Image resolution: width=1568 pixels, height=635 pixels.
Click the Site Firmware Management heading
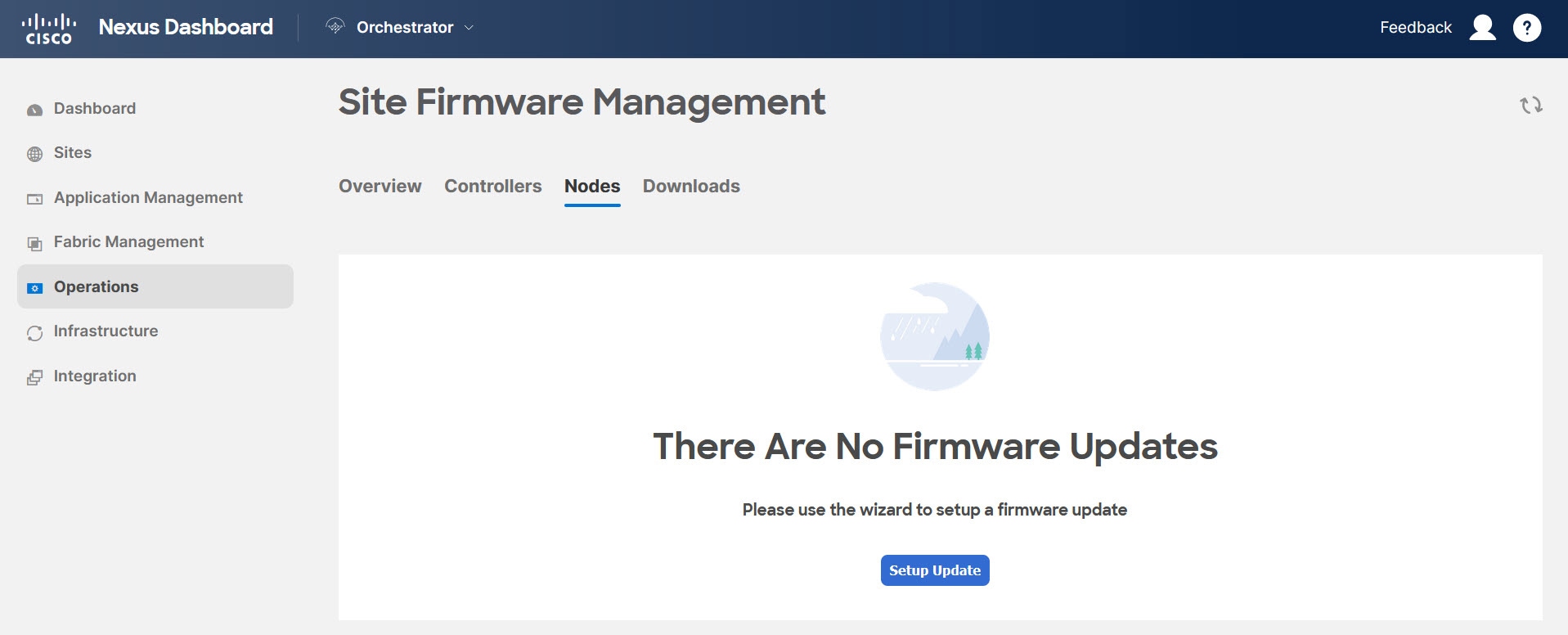click(x=582, y=102)
